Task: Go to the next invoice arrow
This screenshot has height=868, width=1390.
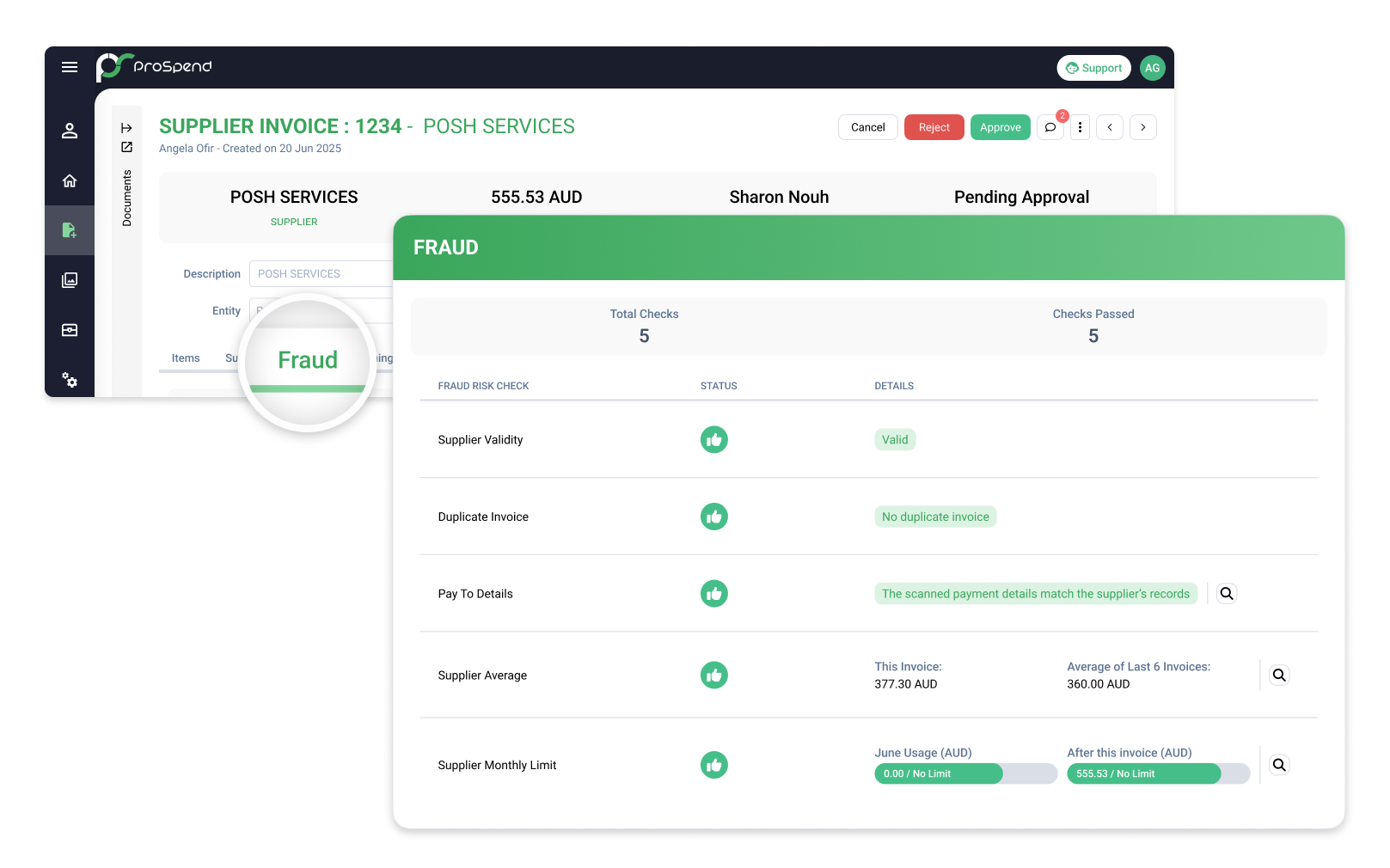Action: pos(1142,127)
